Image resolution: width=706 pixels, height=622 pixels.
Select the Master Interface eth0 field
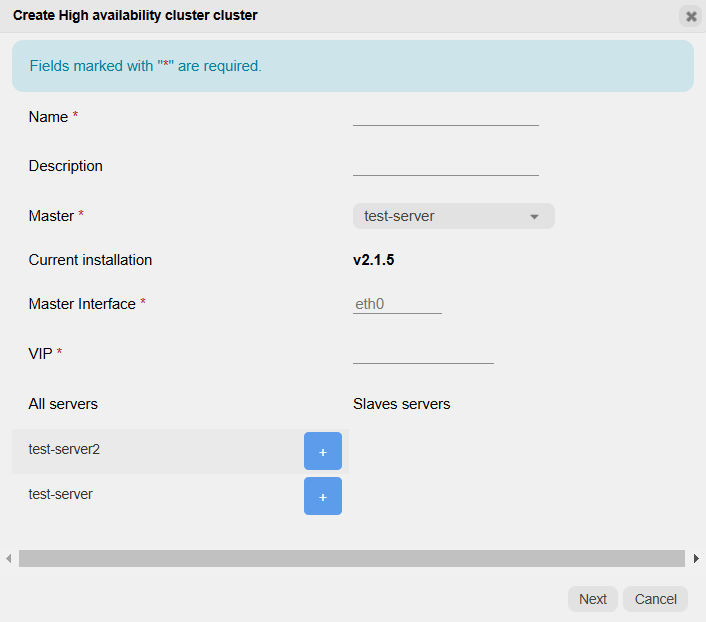397,304
